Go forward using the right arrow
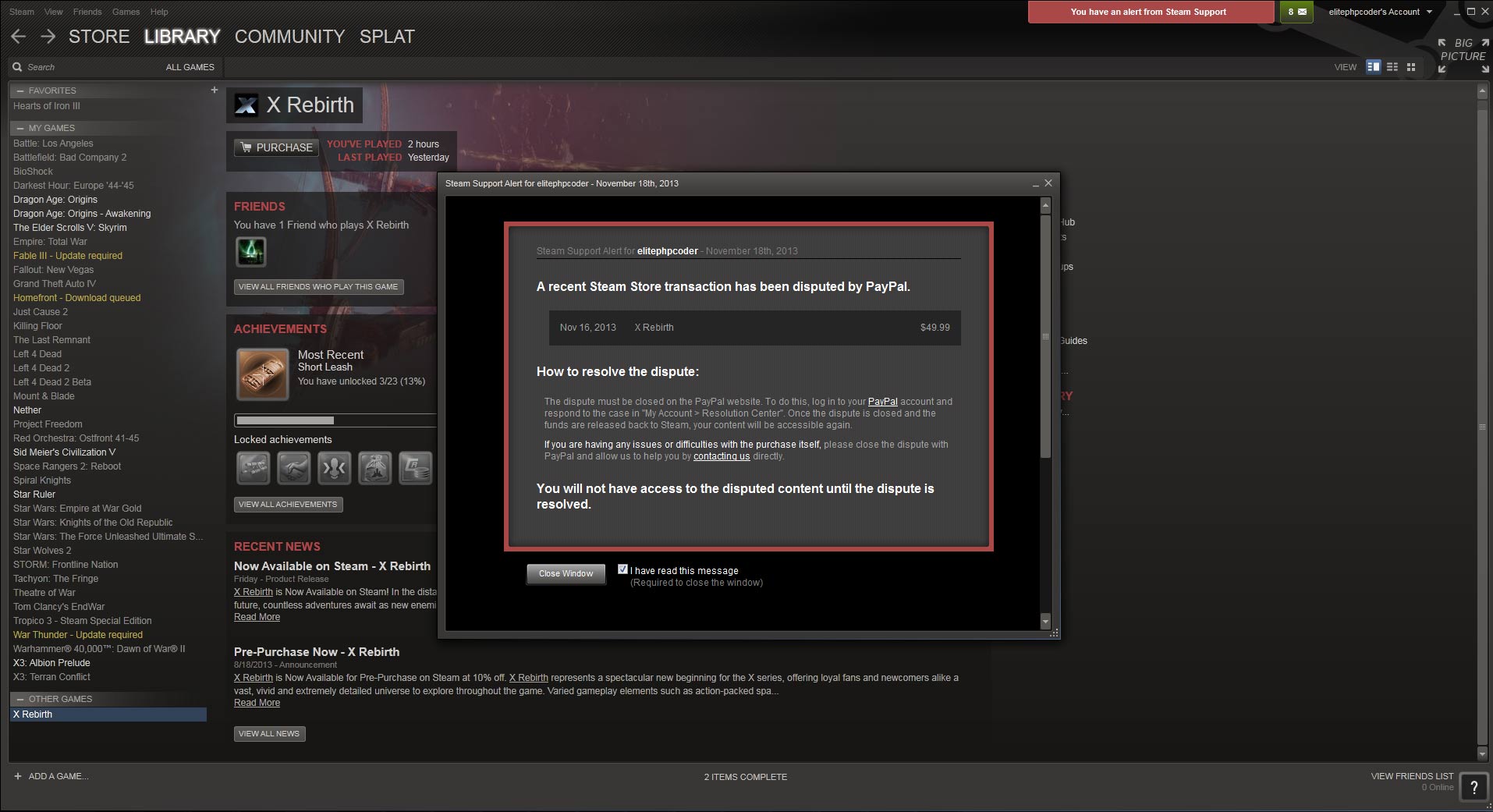The width and height of the screenshot is (1493, 812). pyautogui.click(x=48, y=37)
